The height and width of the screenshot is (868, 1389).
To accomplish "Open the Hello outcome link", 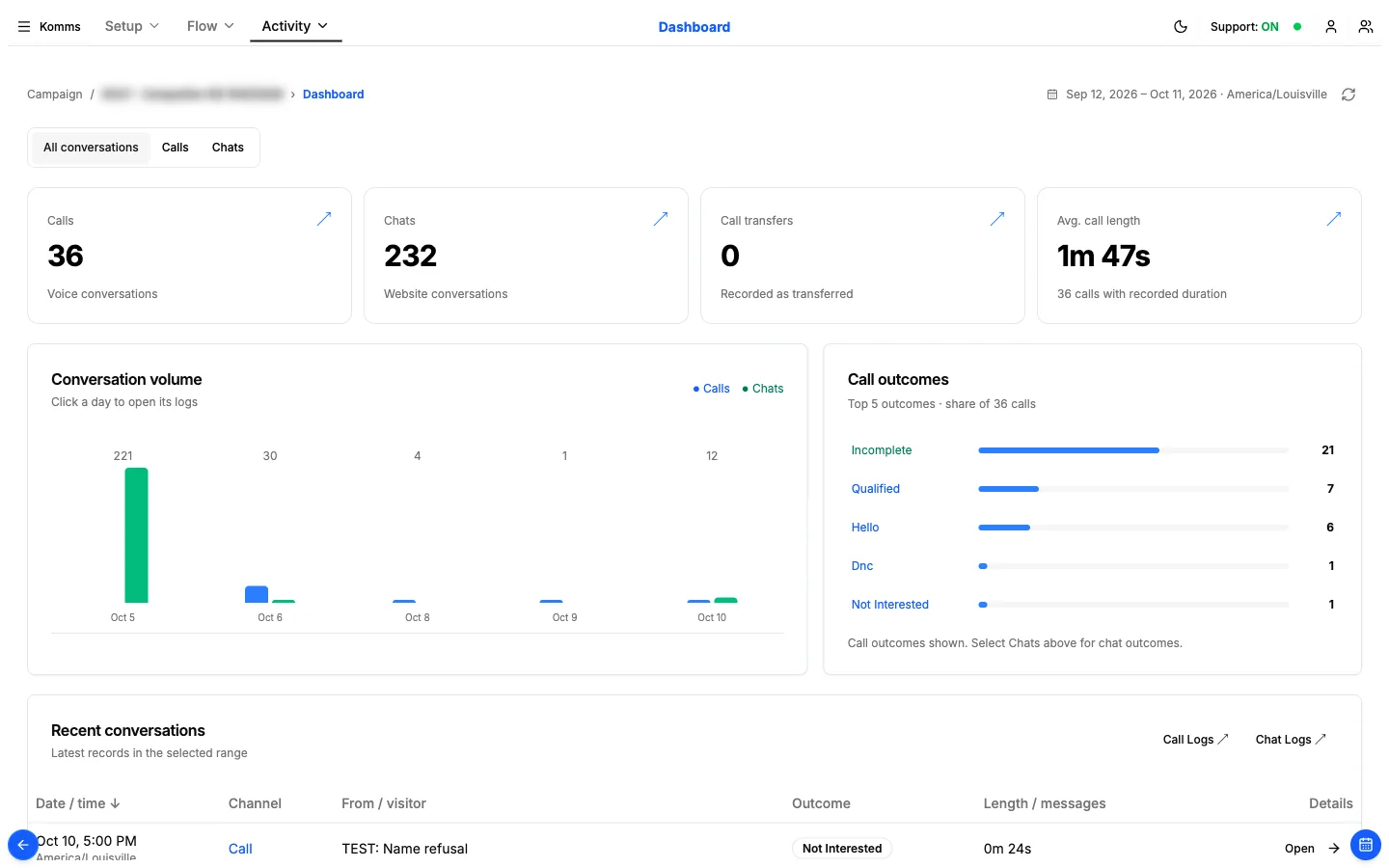I will (865, 528).
